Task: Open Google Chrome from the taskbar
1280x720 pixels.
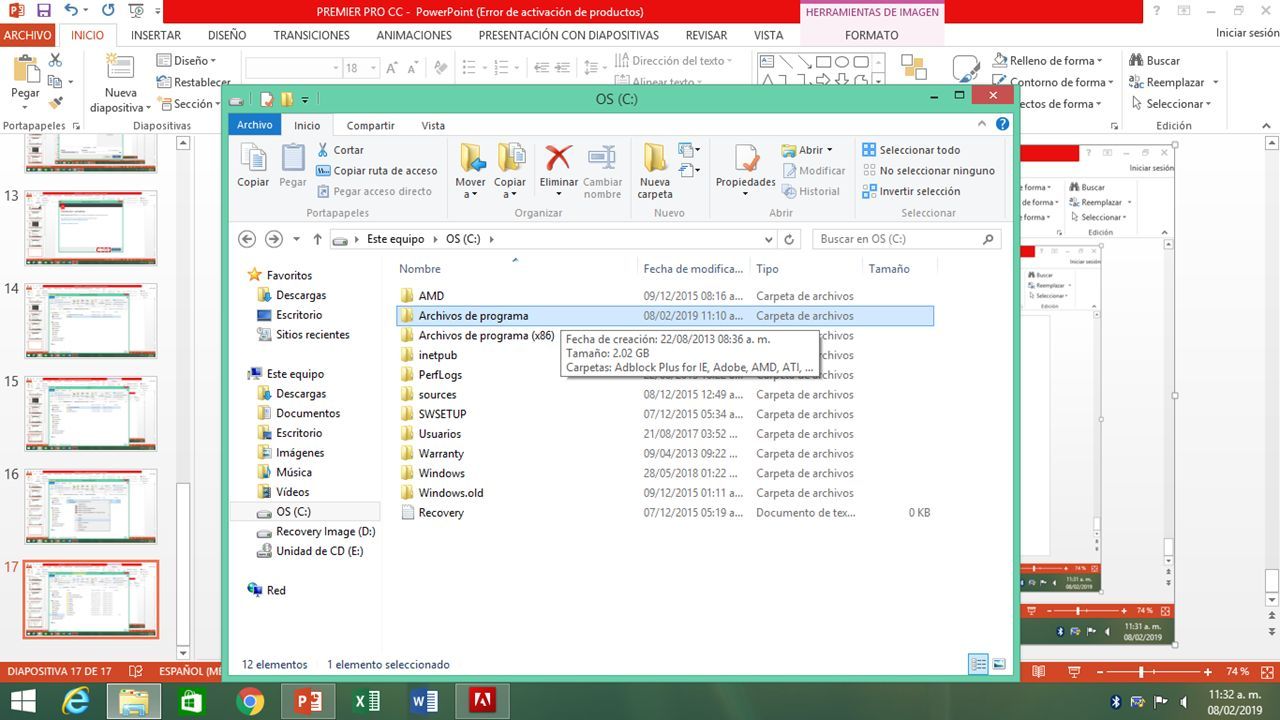Action: (250, 702)
